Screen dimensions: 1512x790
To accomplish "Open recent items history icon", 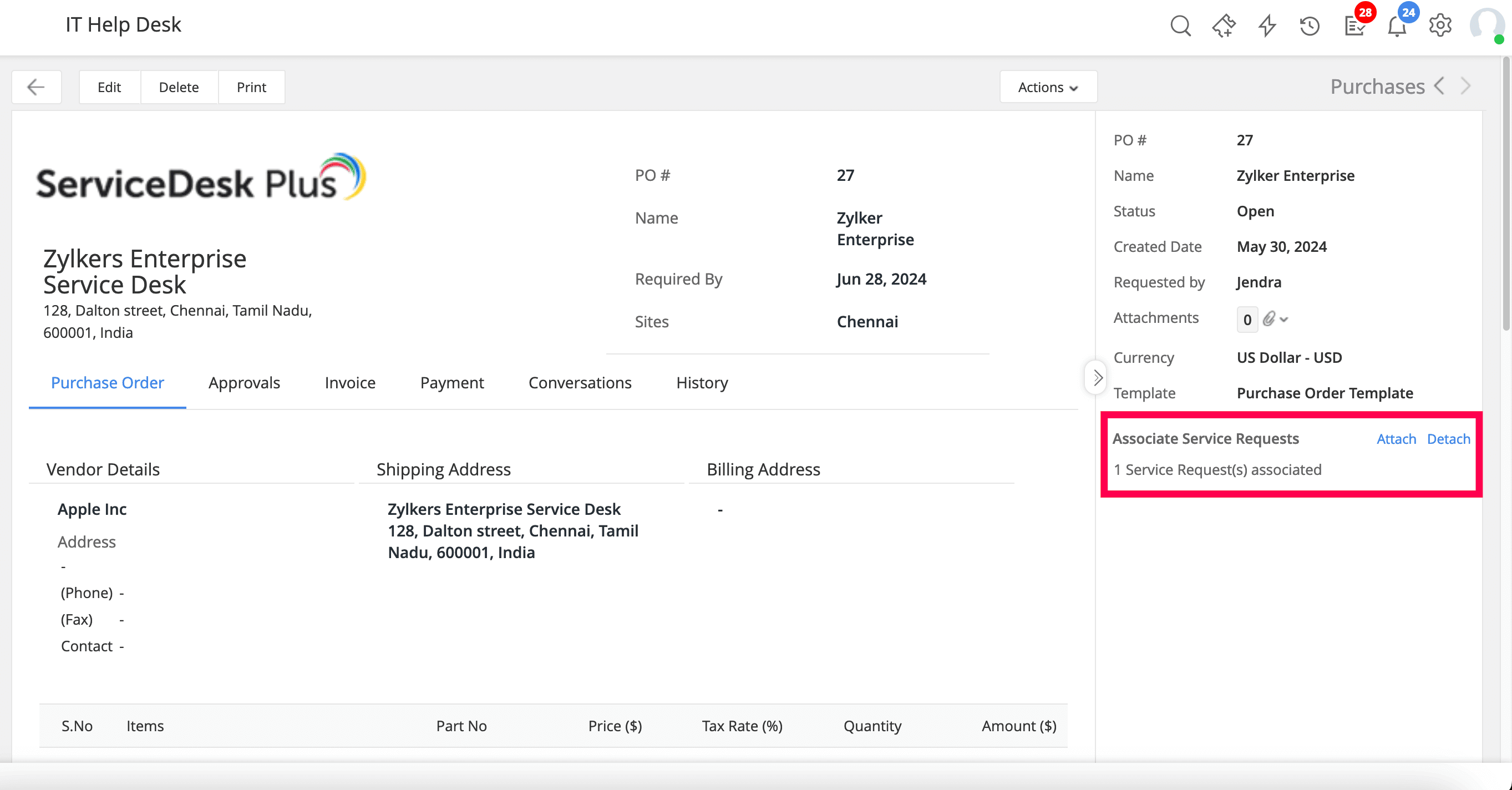I will tap(1310, 26).
